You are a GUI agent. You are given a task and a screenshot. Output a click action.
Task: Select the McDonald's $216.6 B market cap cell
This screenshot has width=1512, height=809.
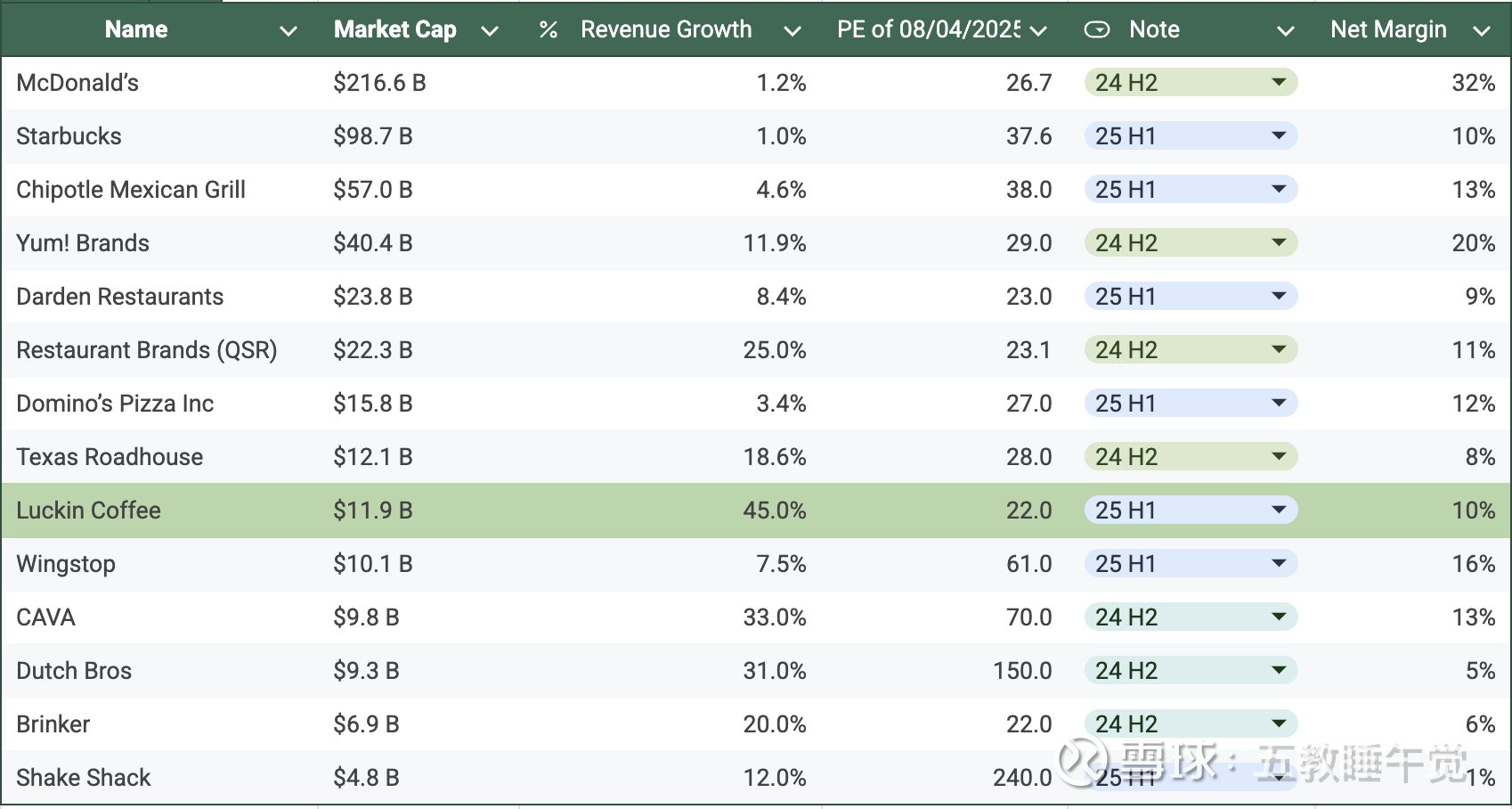(419, 83)
